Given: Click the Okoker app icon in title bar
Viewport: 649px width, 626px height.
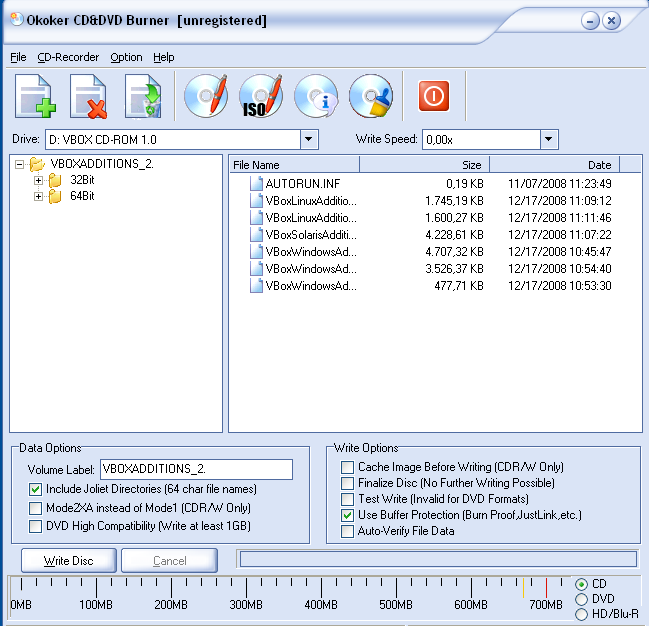Looking at the screenshot, I should click(17, 19).
